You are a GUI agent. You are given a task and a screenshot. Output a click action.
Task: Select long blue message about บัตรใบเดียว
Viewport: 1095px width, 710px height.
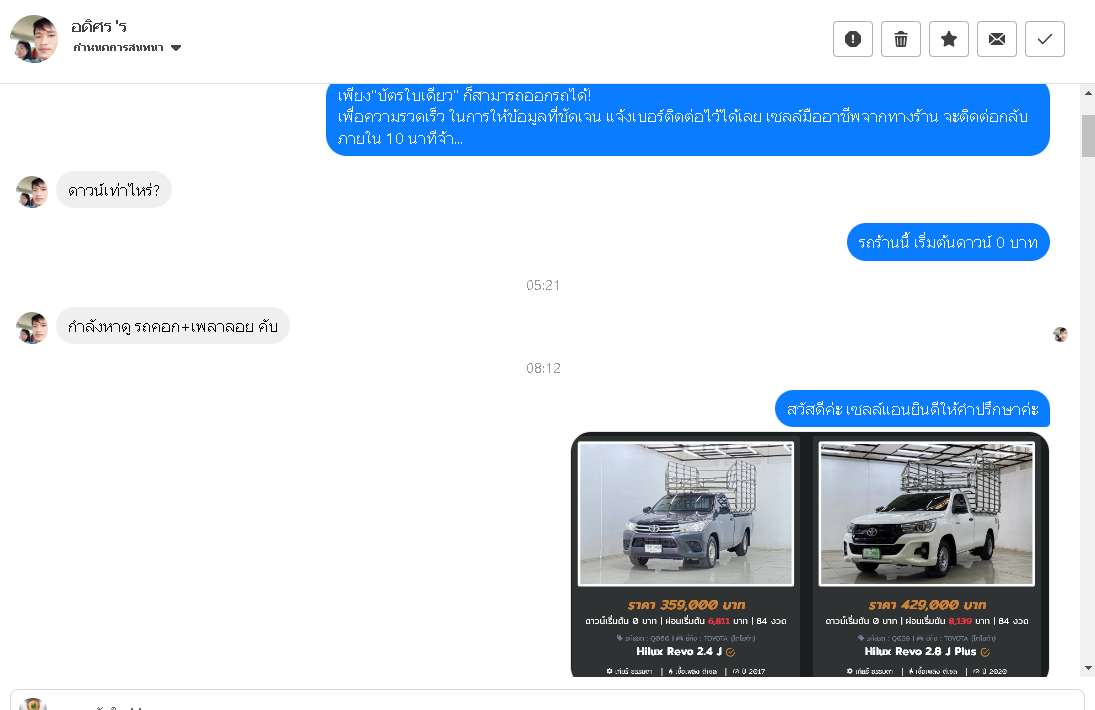(x=688, y=119)
